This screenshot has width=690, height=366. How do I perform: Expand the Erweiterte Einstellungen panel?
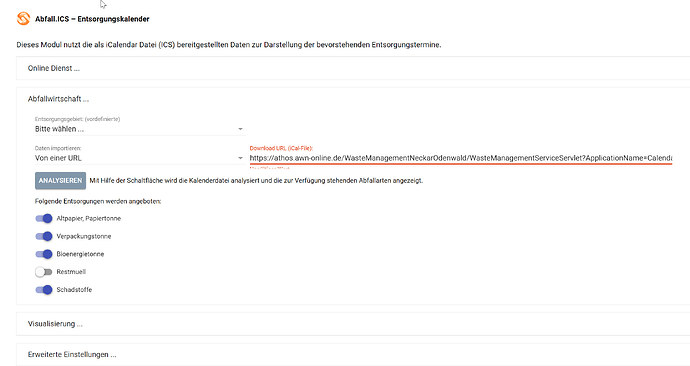pos(72,355)
